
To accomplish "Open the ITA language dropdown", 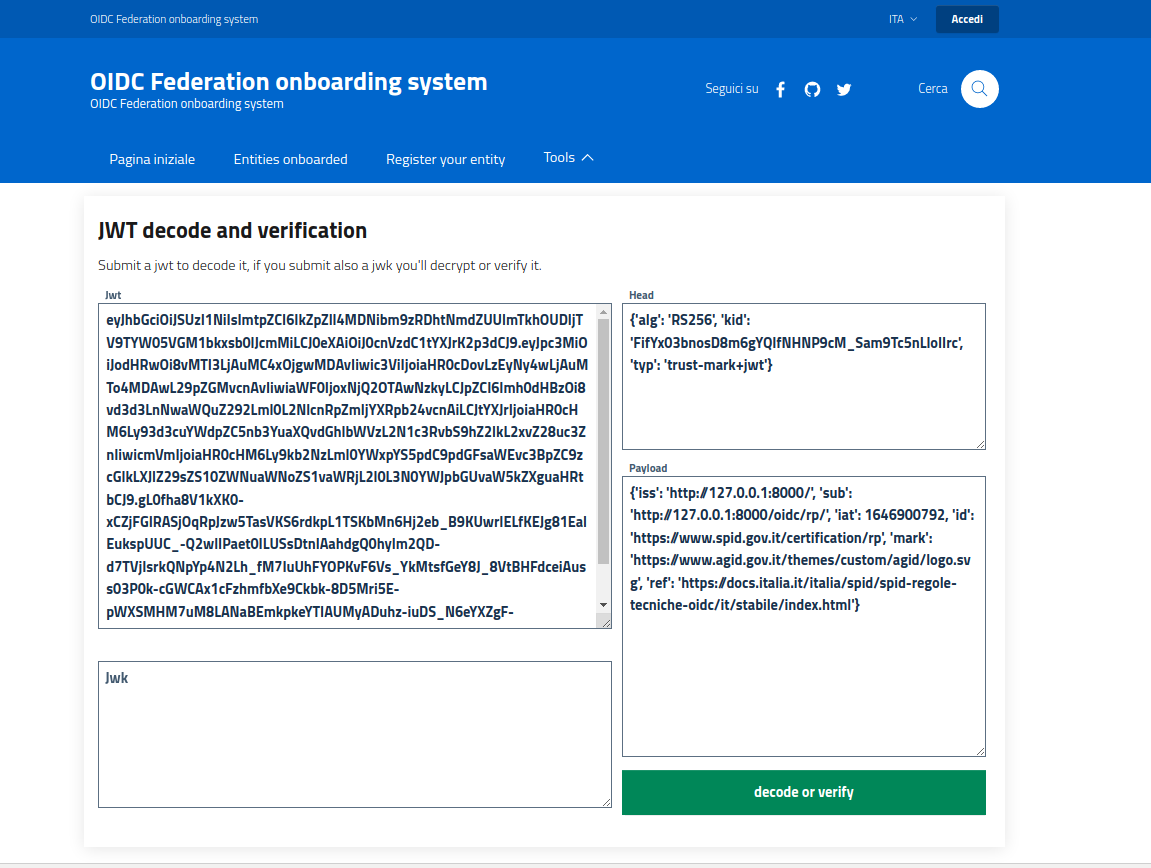I will tap(903, 19).
